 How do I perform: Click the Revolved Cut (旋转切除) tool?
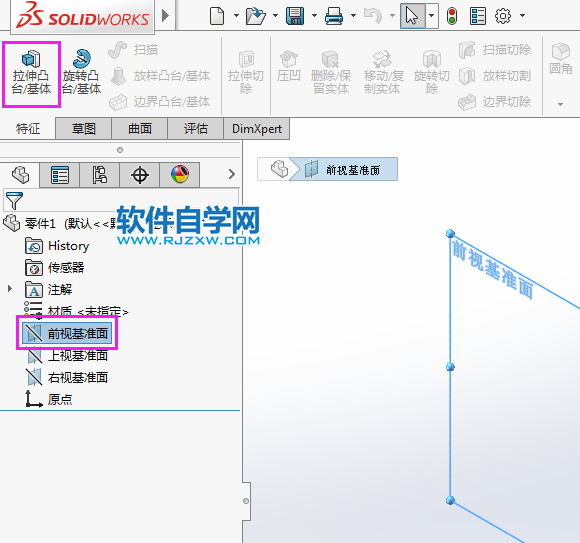pyautogui.click(x=432, y=72)
